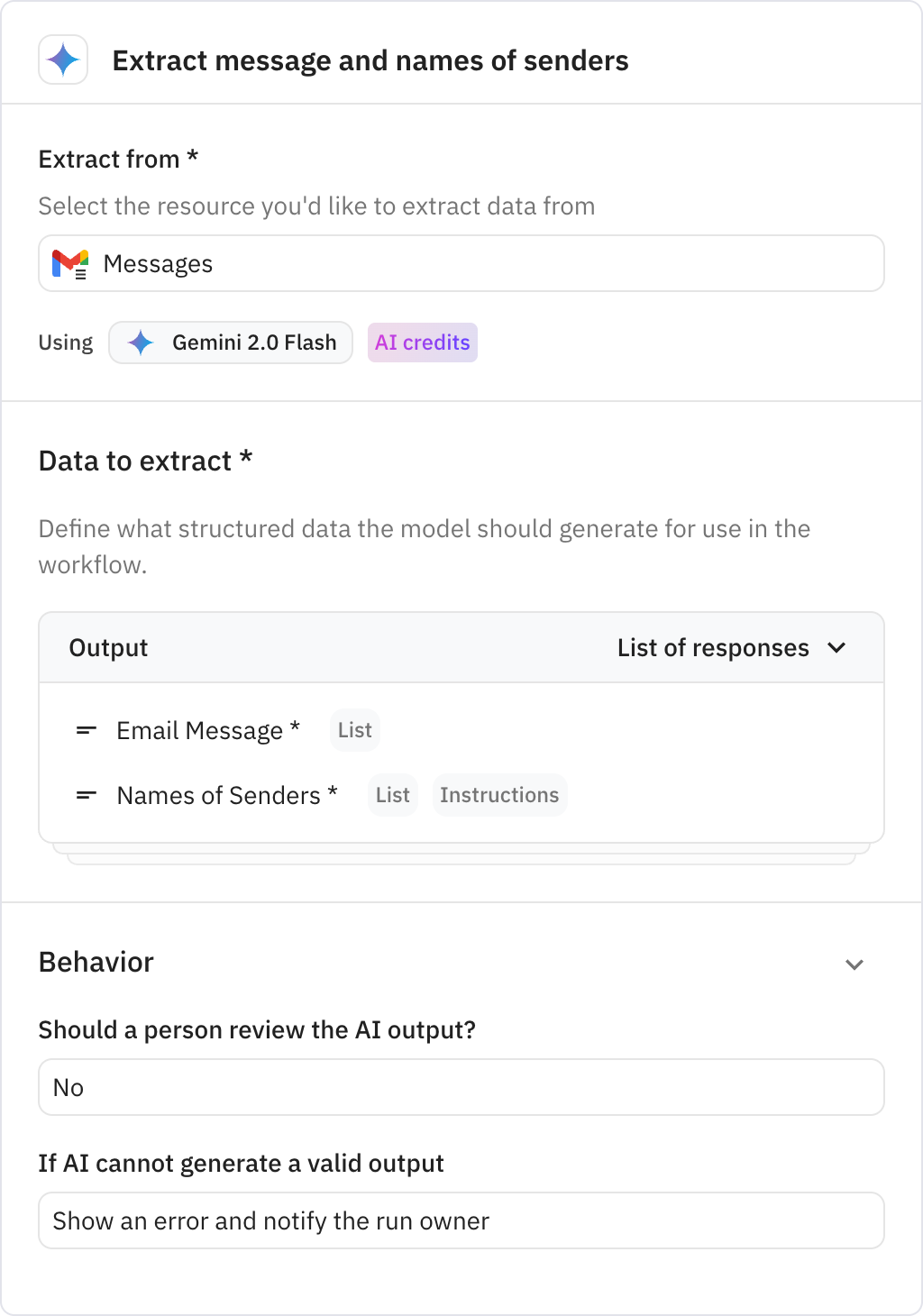Click the List badge next to Email Message
Screen dimensions: 923x1316
[x=354, y=730]
